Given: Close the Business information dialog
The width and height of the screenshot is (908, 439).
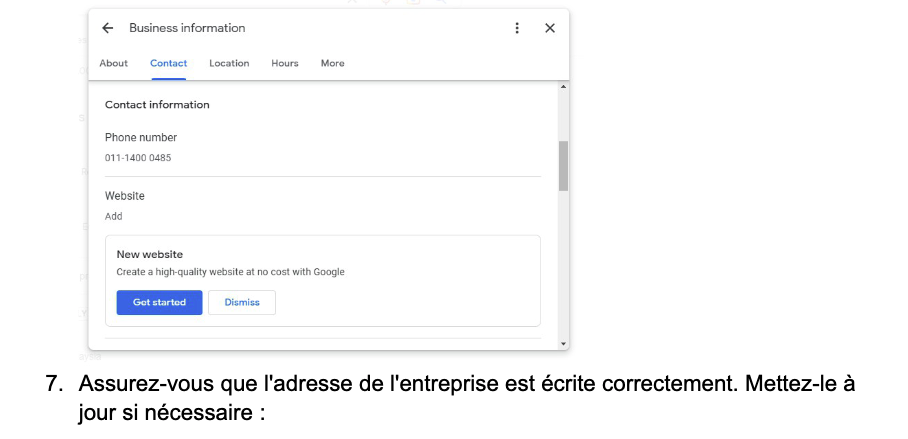Looking at the screenshot, I should click(549, 28).
